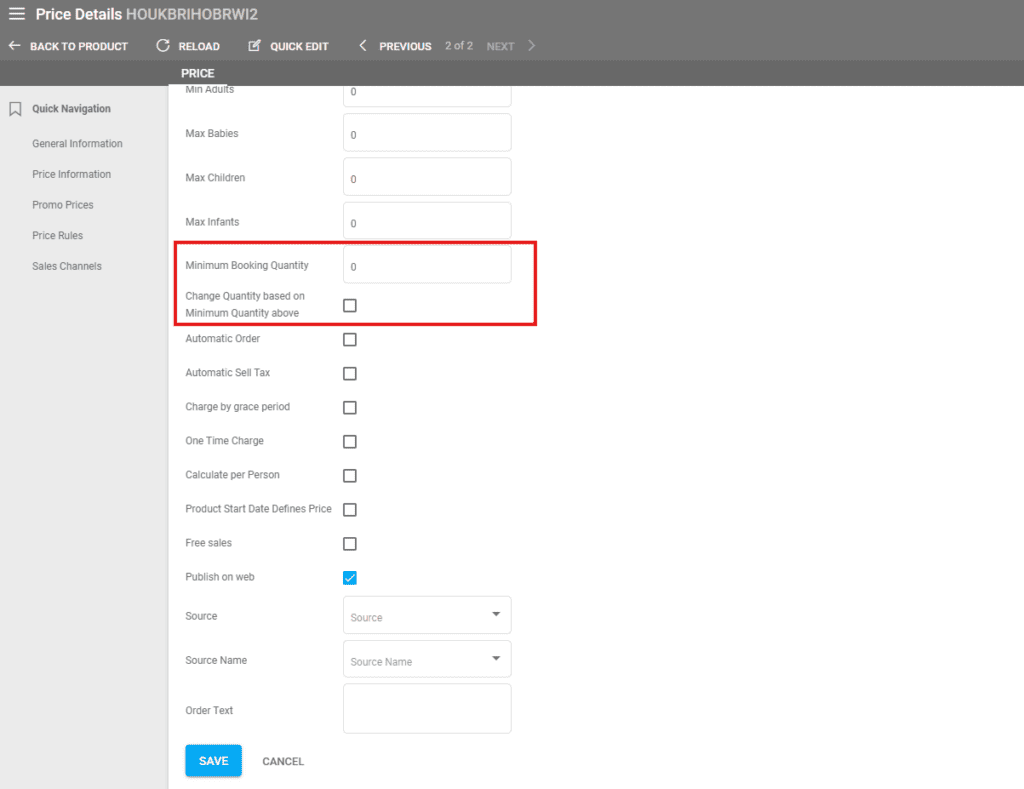Viewport: 1024px width, 789px height.
Task: Click the Back to Product arrow icon
Action: pos(14,46)
